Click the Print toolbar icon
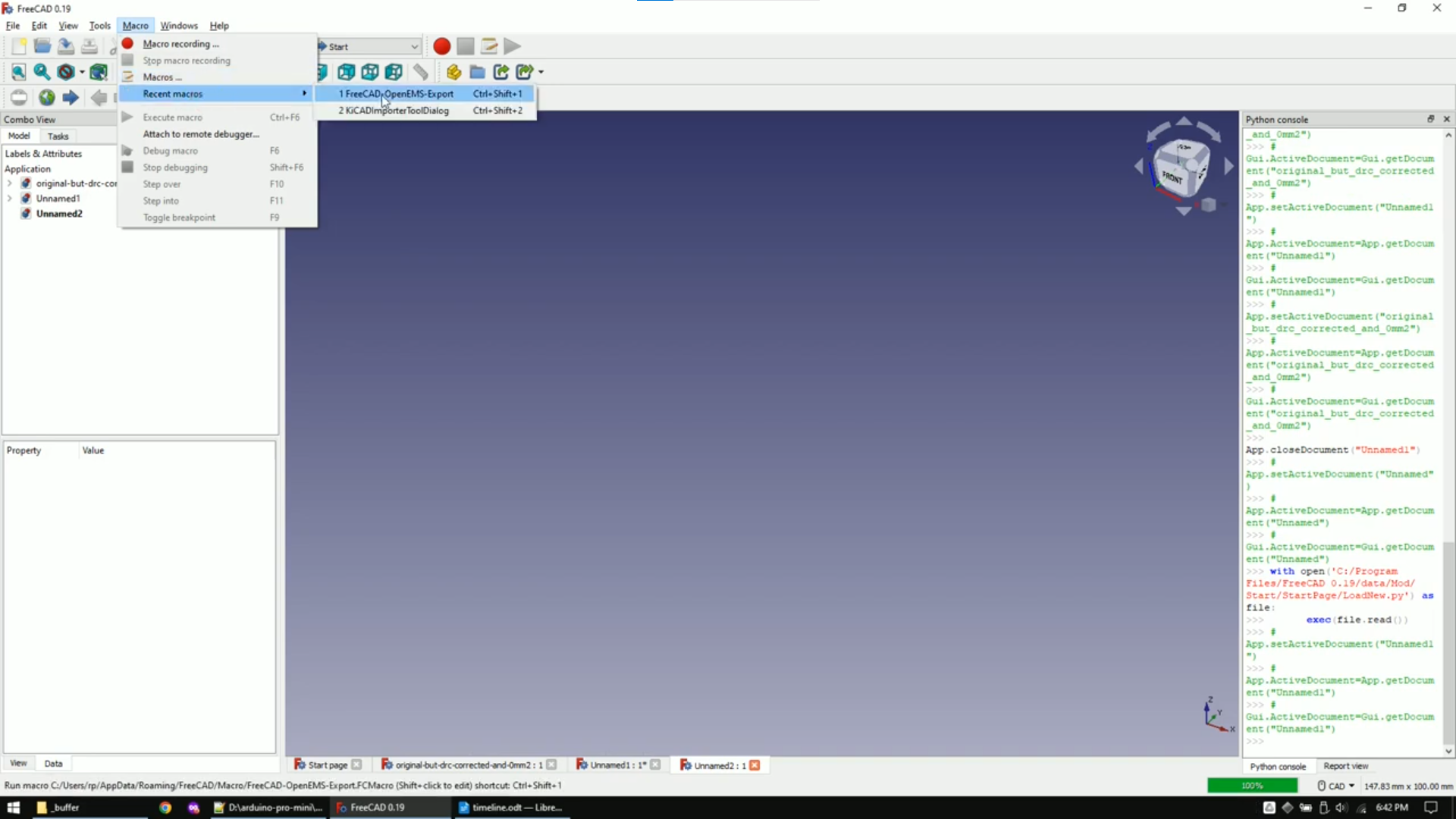 [89, 46]
